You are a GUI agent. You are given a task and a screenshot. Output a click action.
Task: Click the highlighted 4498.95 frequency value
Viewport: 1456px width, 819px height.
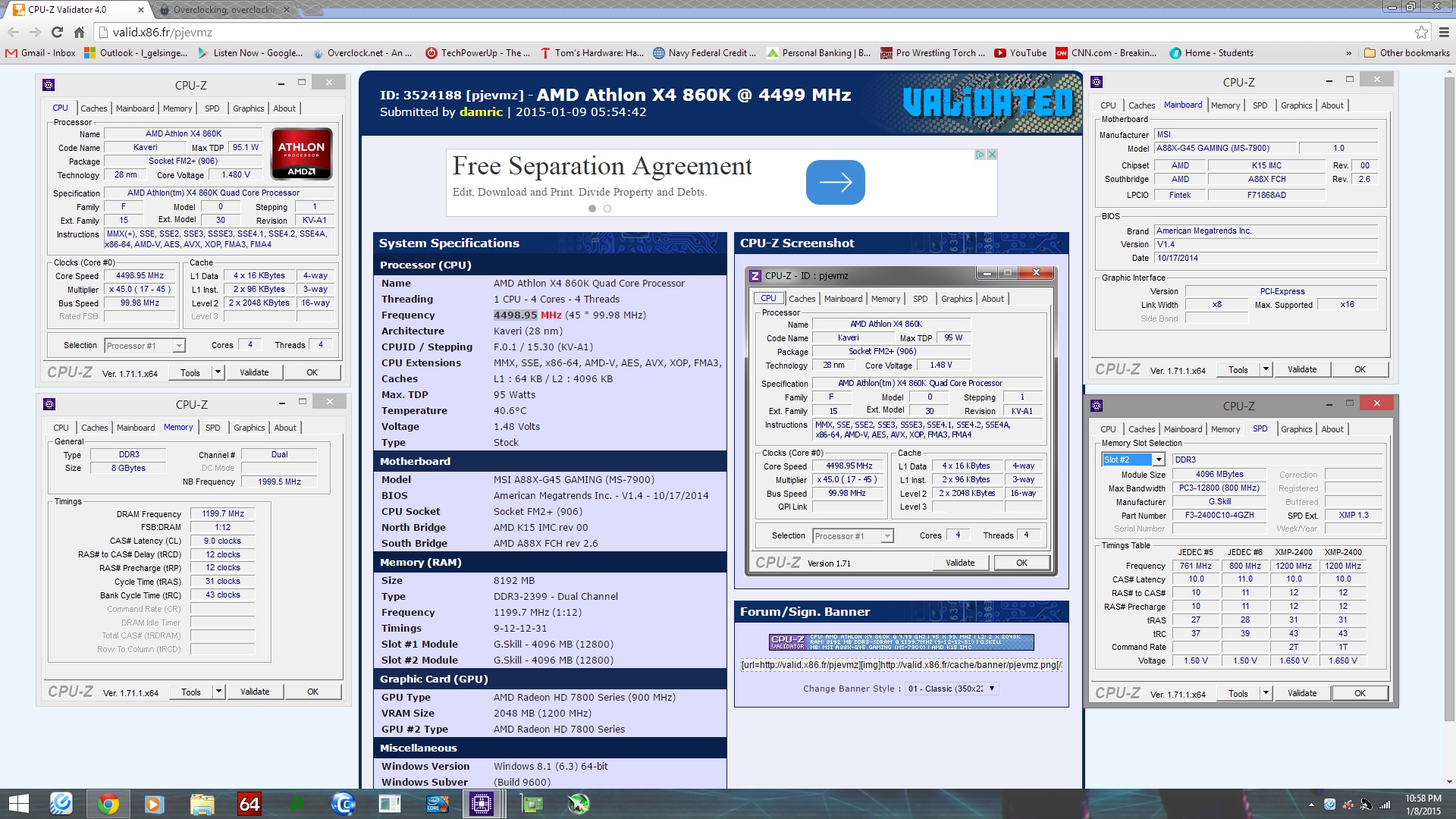(515, 315)
